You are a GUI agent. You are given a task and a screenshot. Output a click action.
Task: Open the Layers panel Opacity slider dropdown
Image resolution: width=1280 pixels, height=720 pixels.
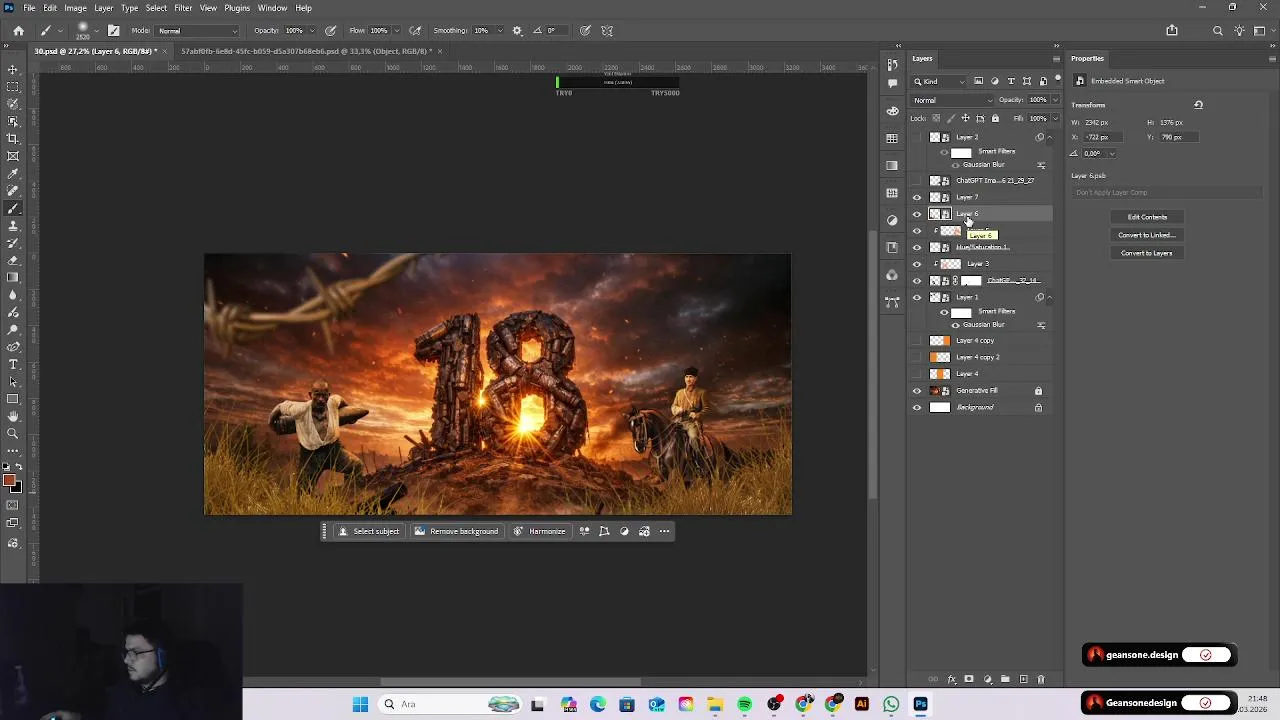[x=1054, y=100]
